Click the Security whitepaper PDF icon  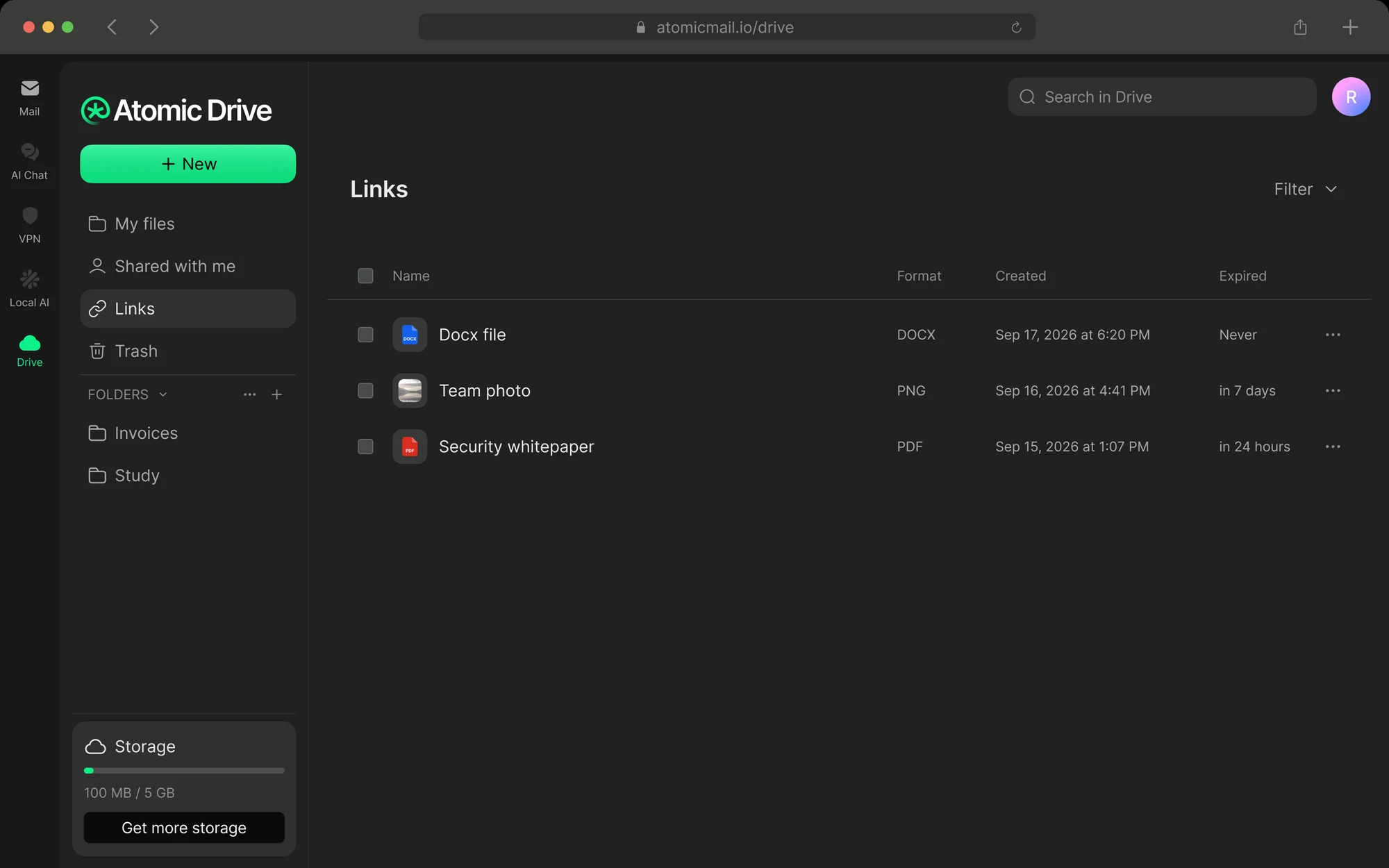410,446
